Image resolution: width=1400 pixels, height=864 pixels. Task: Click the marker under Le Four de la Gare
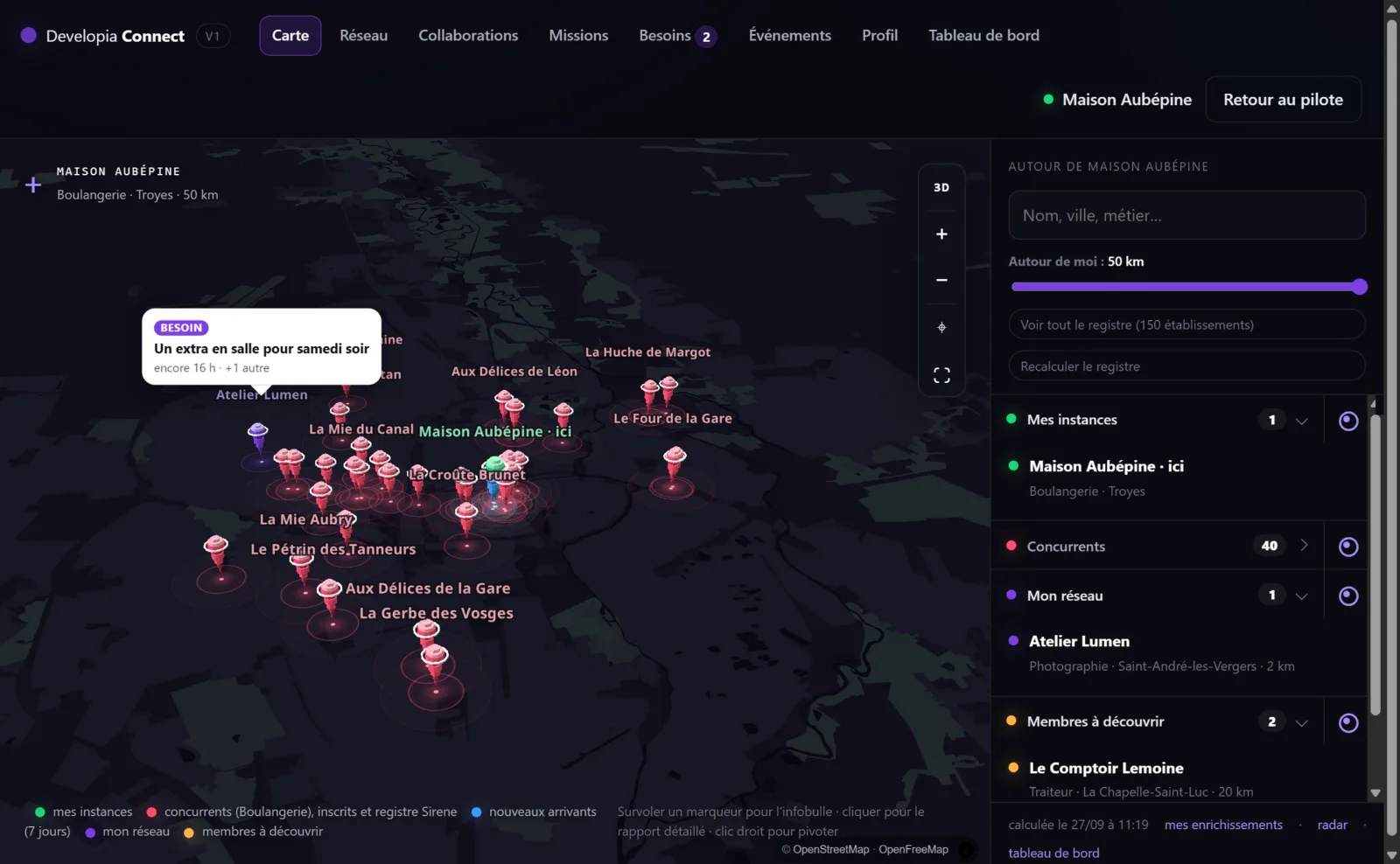tap(675, 462)
